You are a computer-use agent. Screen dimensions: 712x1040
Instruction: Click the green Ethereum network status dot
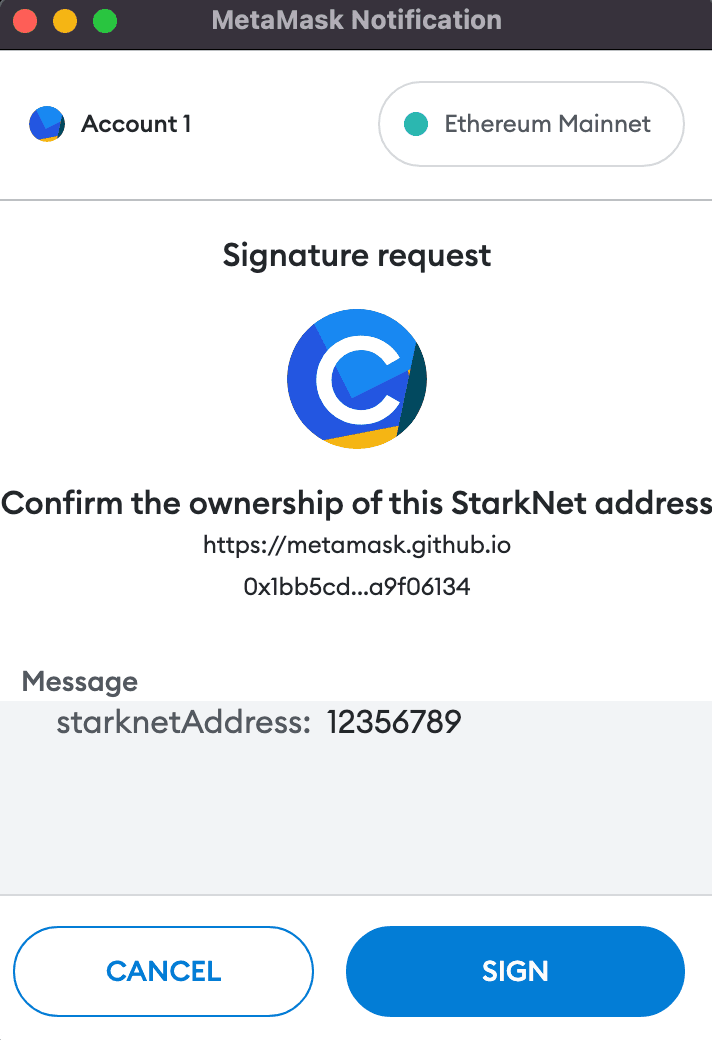coord(415,124)
